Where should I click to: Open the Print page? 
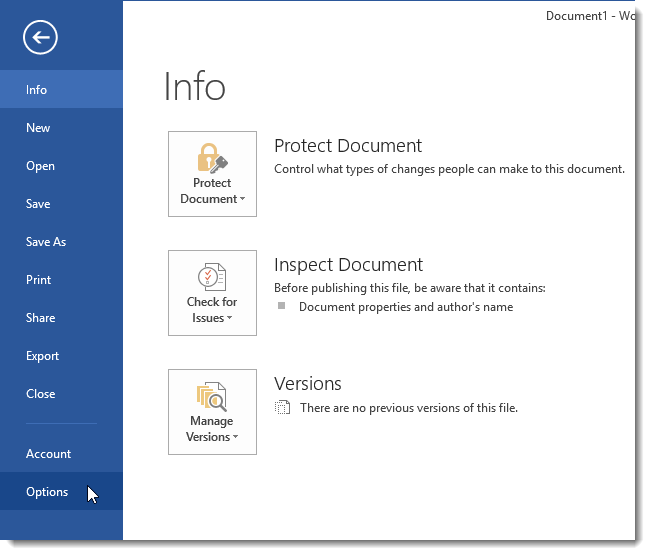(x=61, y=280)
